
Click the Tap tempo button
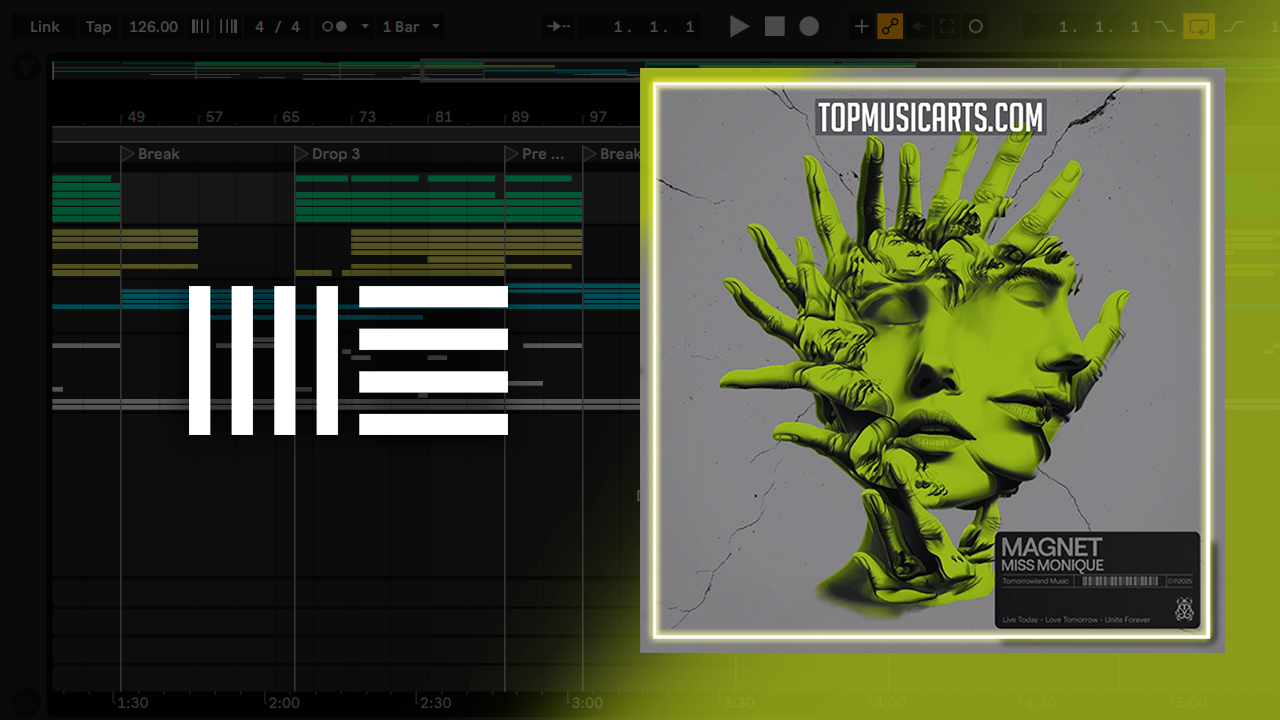click(x=98, y=27)
